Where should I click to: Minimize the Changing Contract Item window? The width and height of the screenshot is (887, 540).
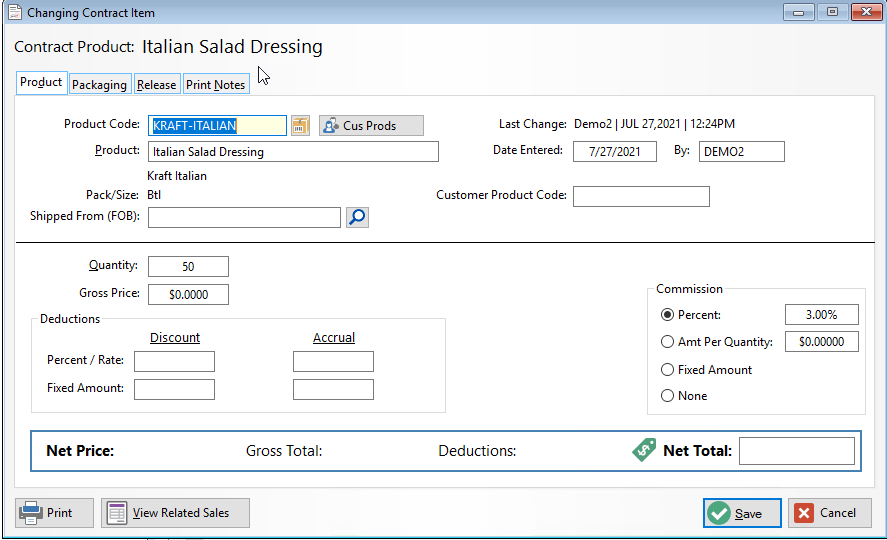click(799, 12)
